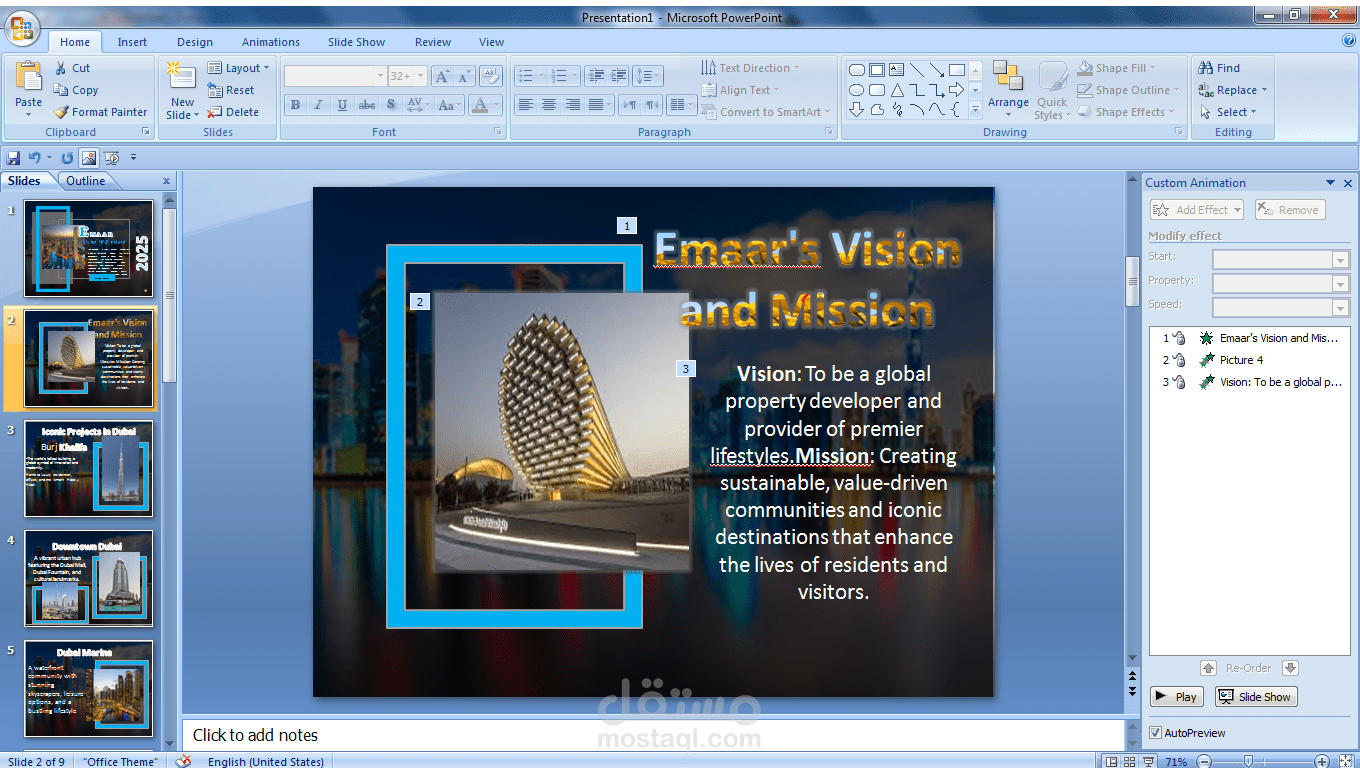Toggle Bold formatting

click(x=295, y=105)
